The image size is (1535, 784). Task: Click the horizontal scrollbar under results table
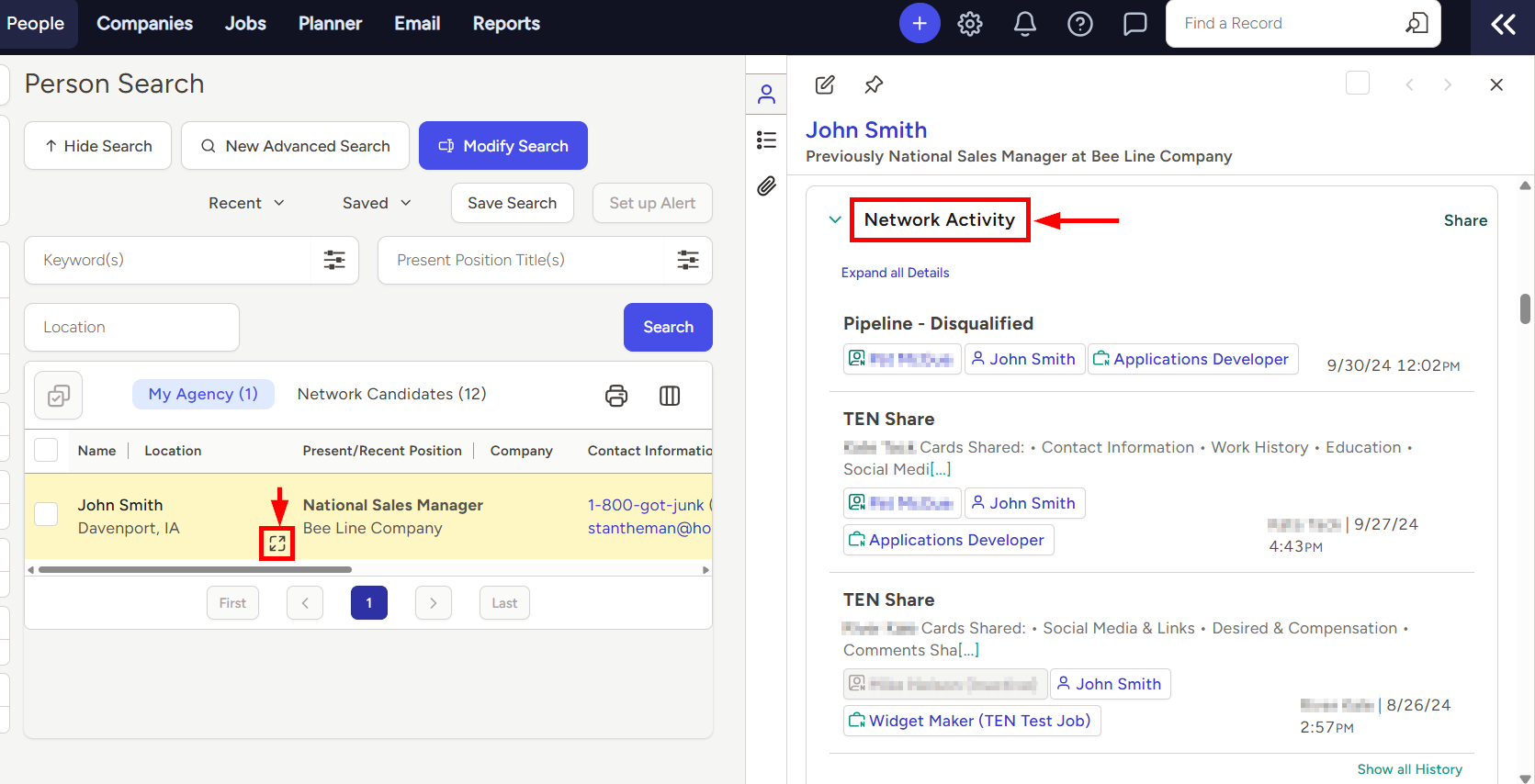click(x=195, y=570)
